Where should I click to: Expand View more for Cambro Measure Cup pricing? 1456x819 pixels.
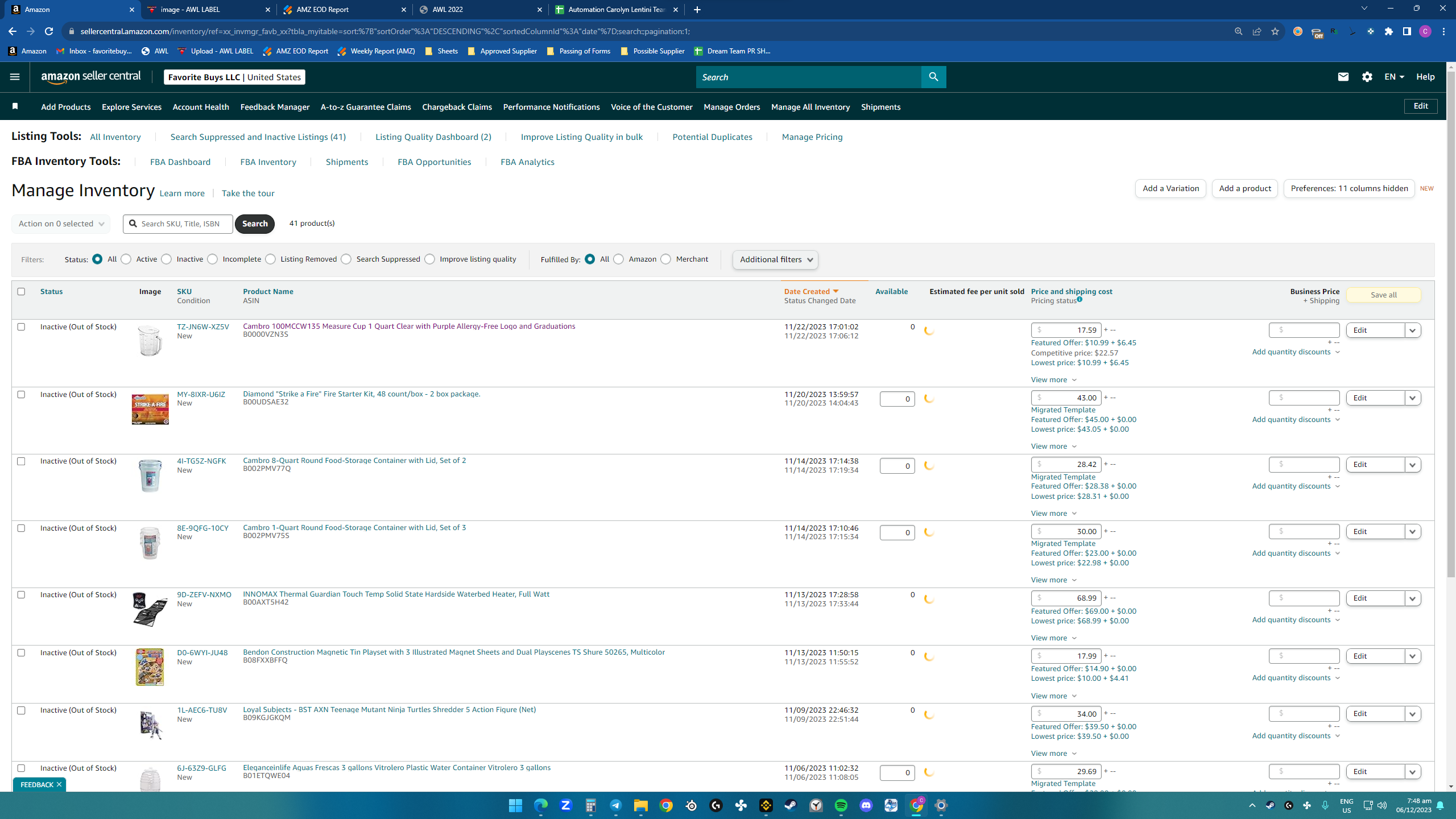tap(1053, 379)
